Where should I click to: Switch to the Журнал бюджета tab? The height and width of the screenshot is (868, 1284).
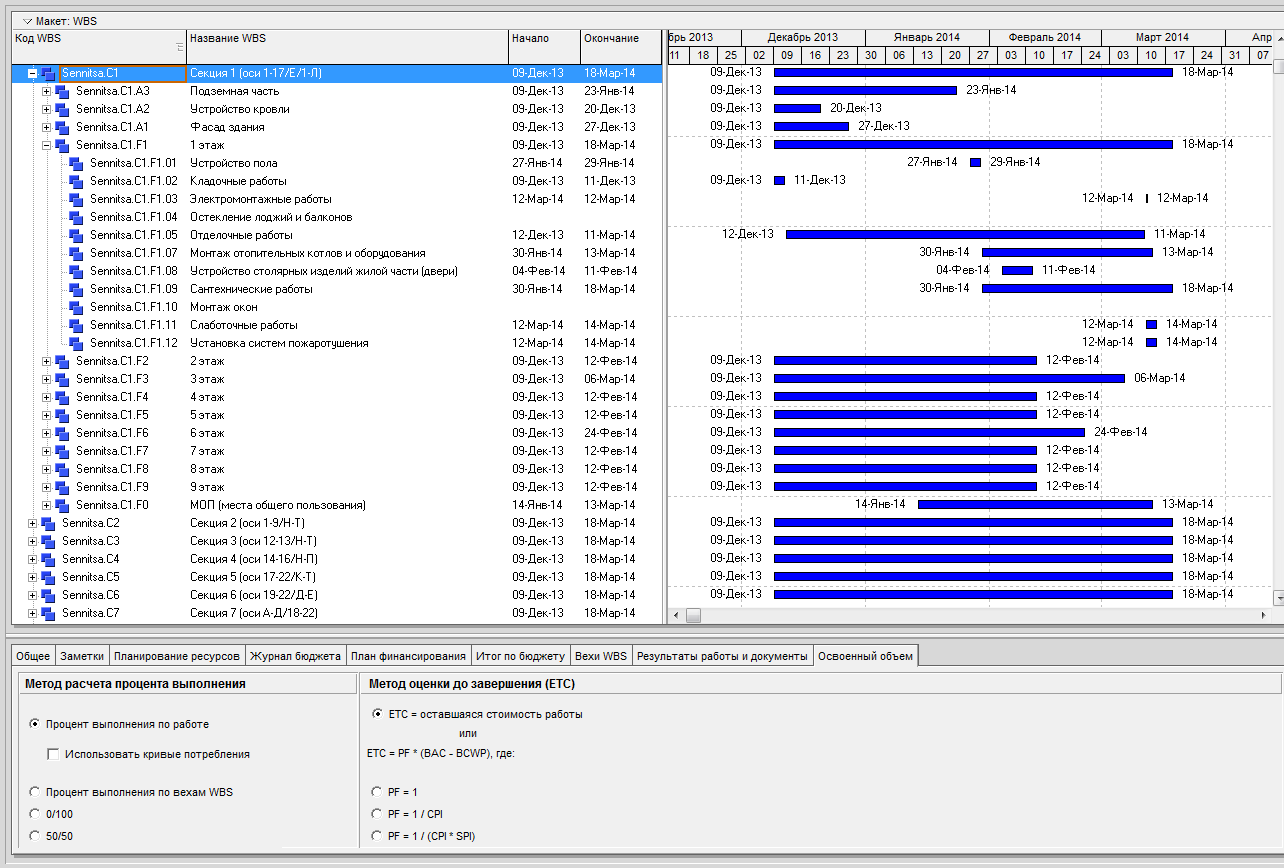pos(295,656)
